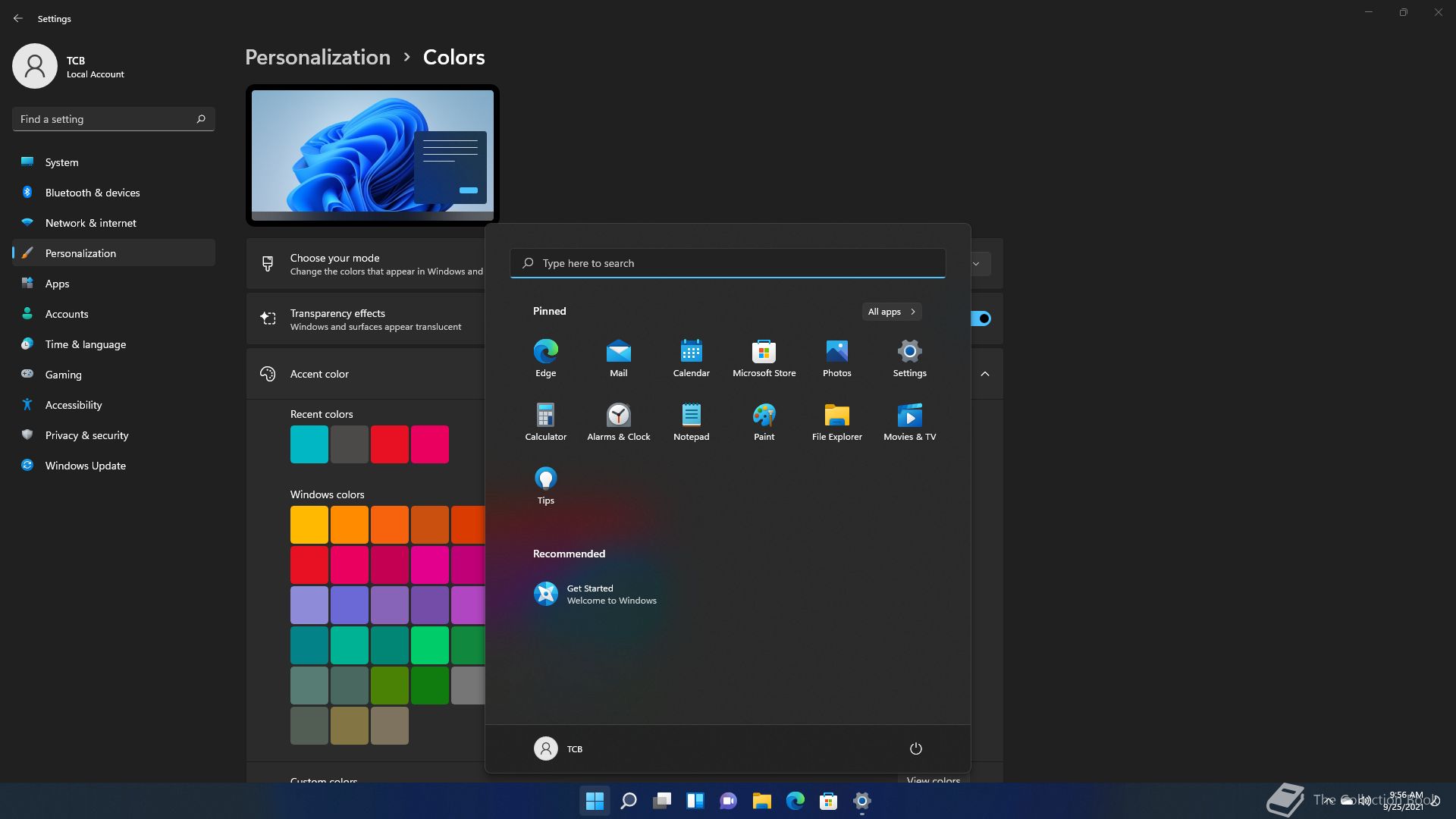Pick red recent color swatch

[389, 444]
